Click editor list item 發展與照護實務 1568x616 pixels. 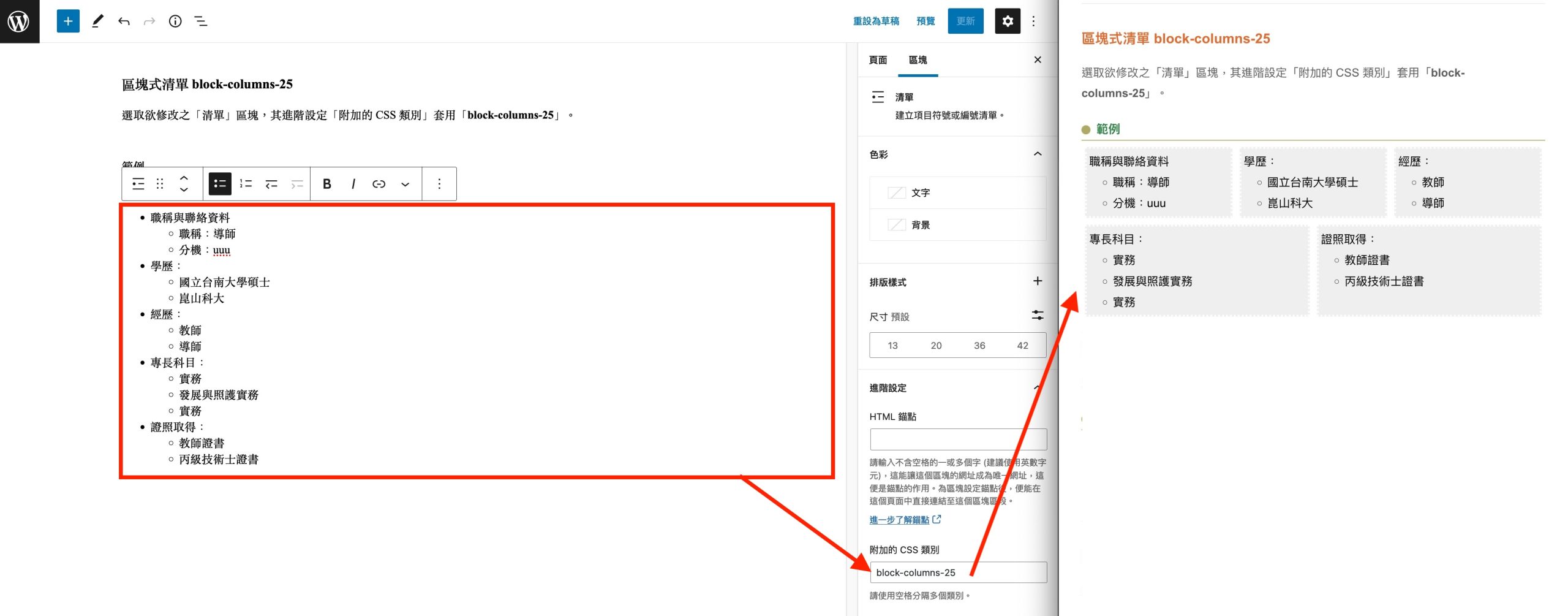(219, 395)
